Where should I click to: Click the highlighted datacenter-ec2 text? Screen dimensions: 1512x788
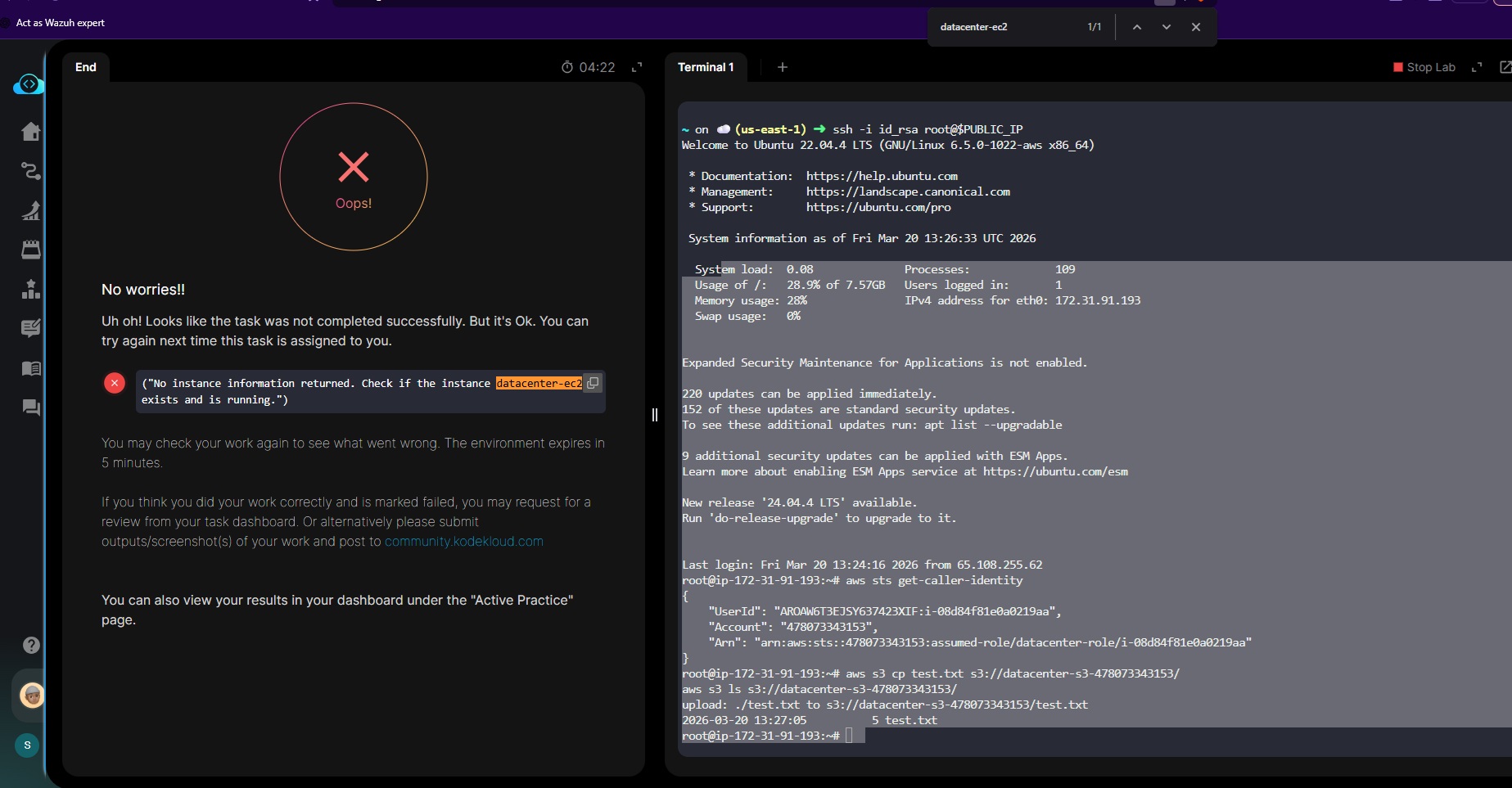[x=539, y=383]
